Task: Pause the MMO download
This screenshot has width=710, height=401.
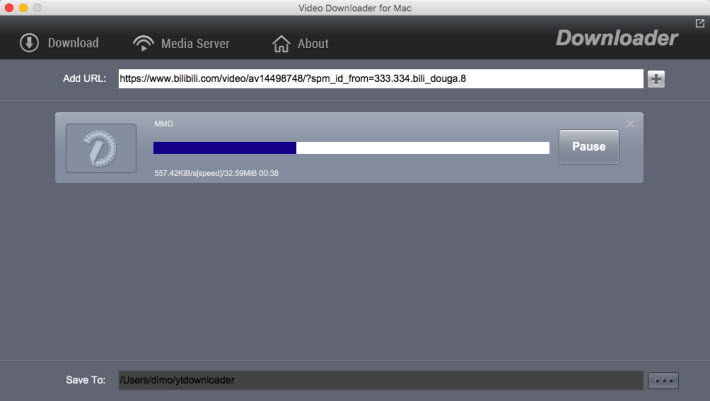Action: (588, 147)
